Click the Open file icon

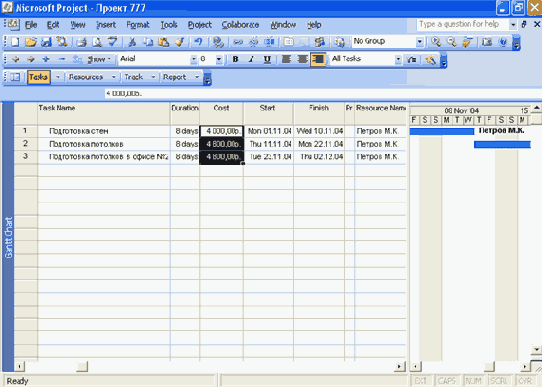[30, 42]
